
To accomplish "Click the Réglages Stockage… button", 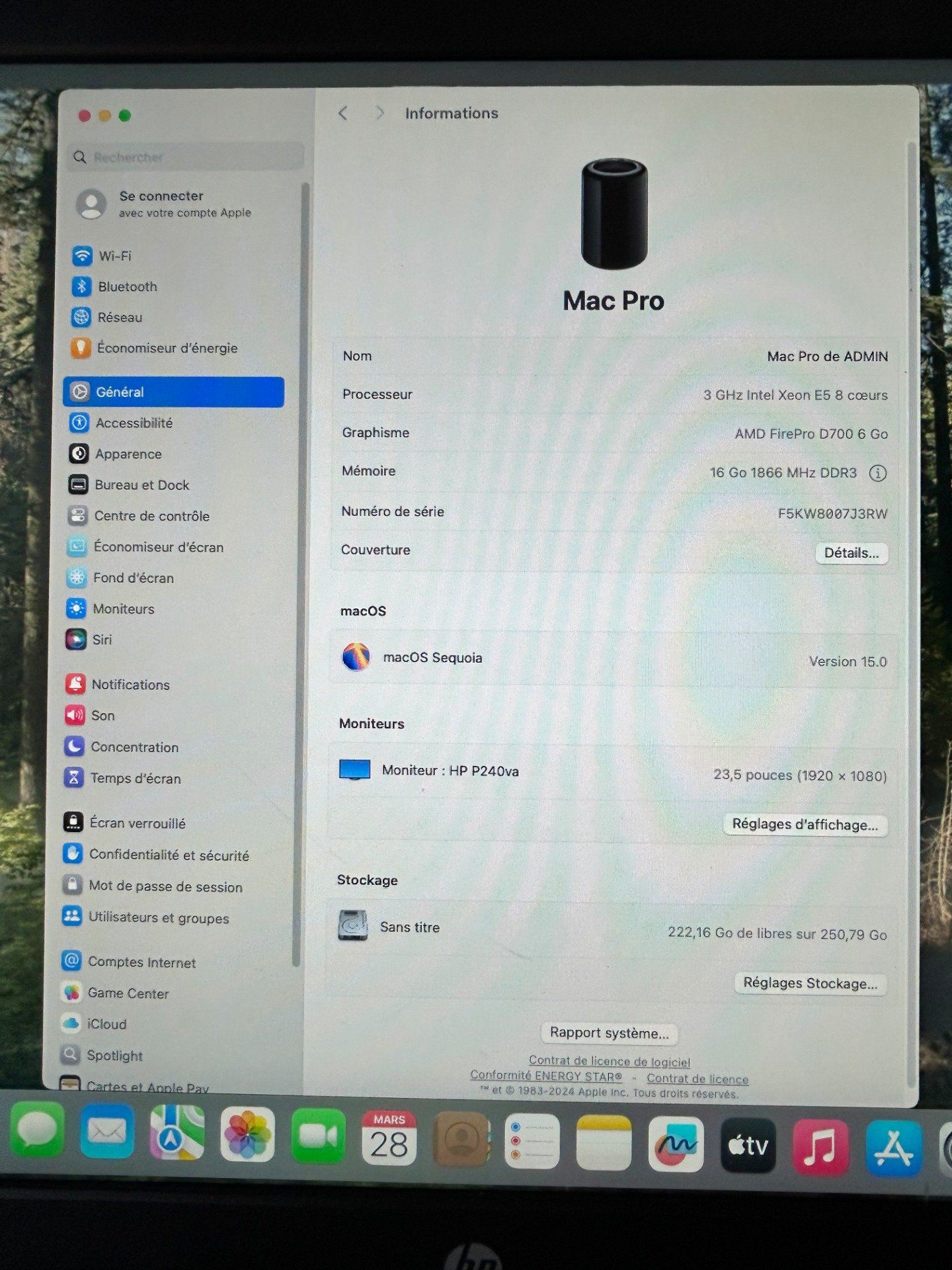I will click(810, 984).
